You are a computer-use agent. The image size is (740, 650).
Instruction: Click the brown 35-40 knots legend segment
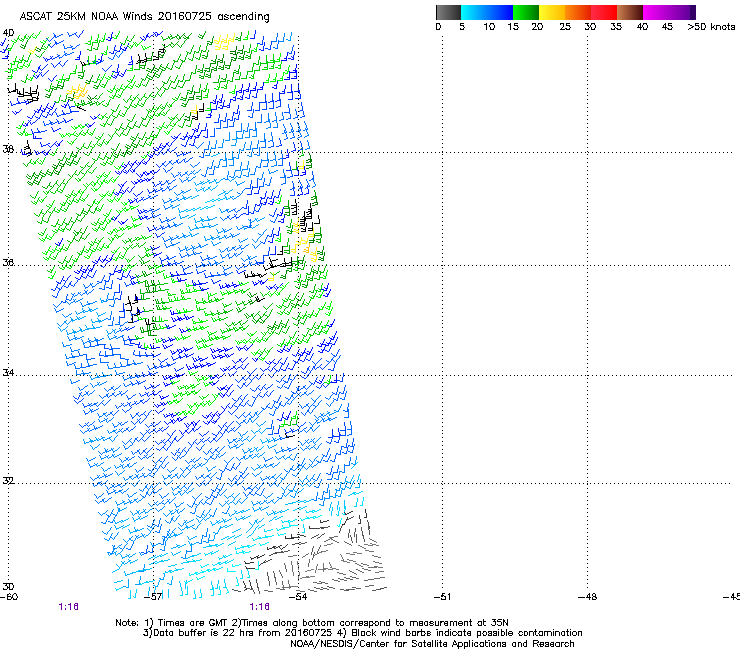(630, 12)
